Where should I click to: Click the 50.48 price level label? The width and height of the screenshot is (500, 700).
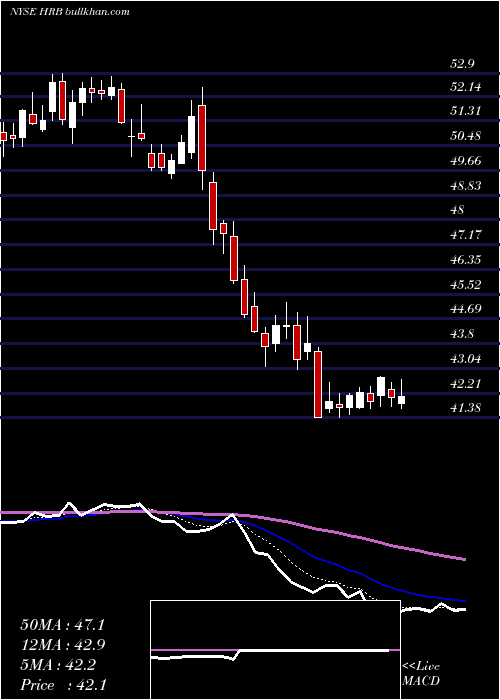coord(466,135)
